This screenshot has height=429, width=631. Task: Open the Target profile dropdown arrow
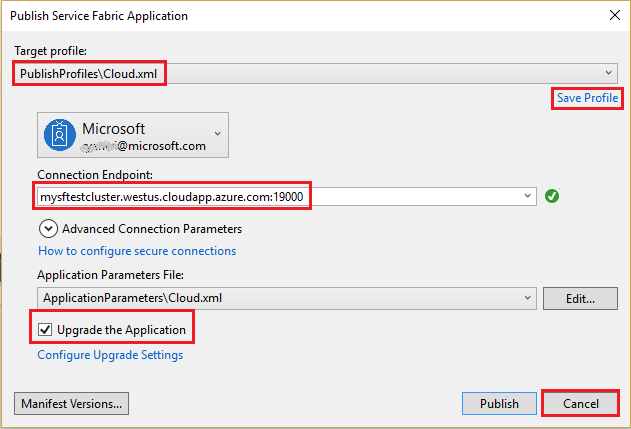(608, 73)
